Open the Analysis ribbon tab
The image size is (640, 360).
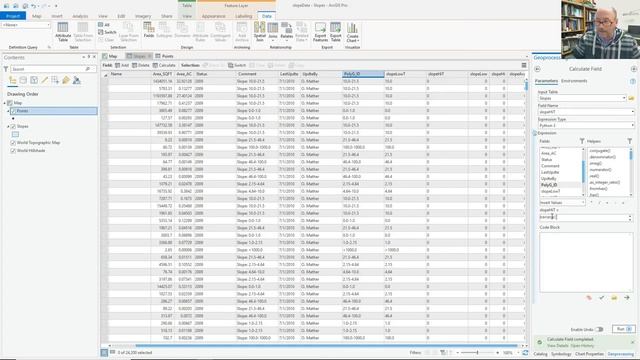[80, 16]
